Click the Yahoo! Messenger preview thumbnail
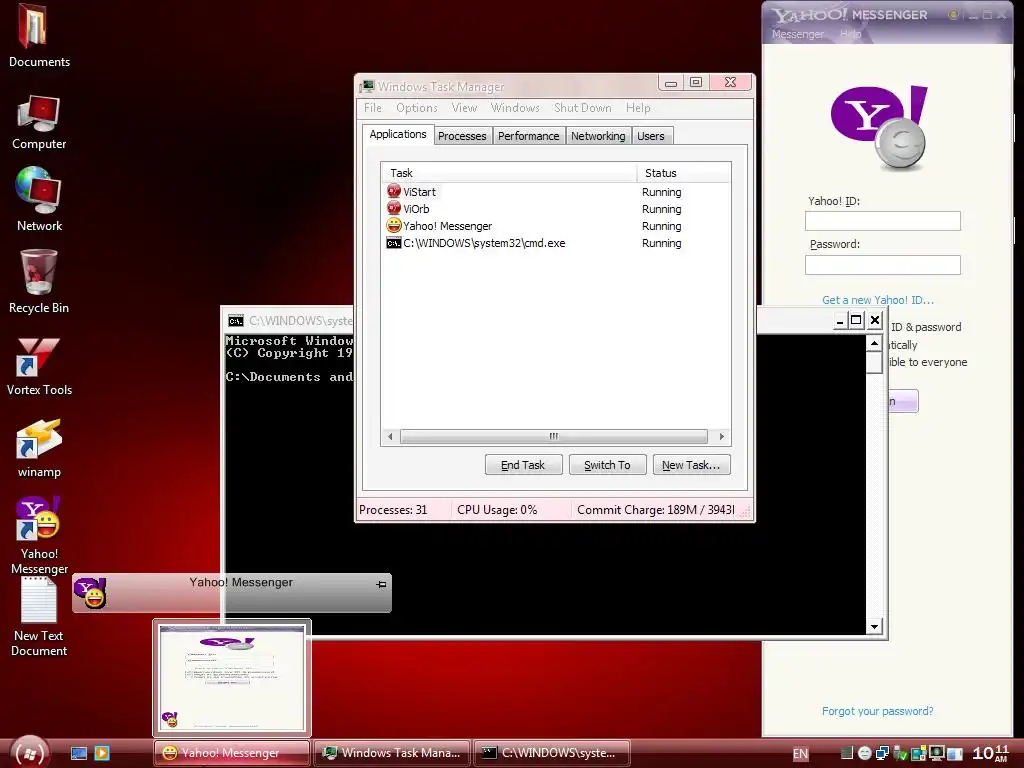1024x768 pixels. 232,678
